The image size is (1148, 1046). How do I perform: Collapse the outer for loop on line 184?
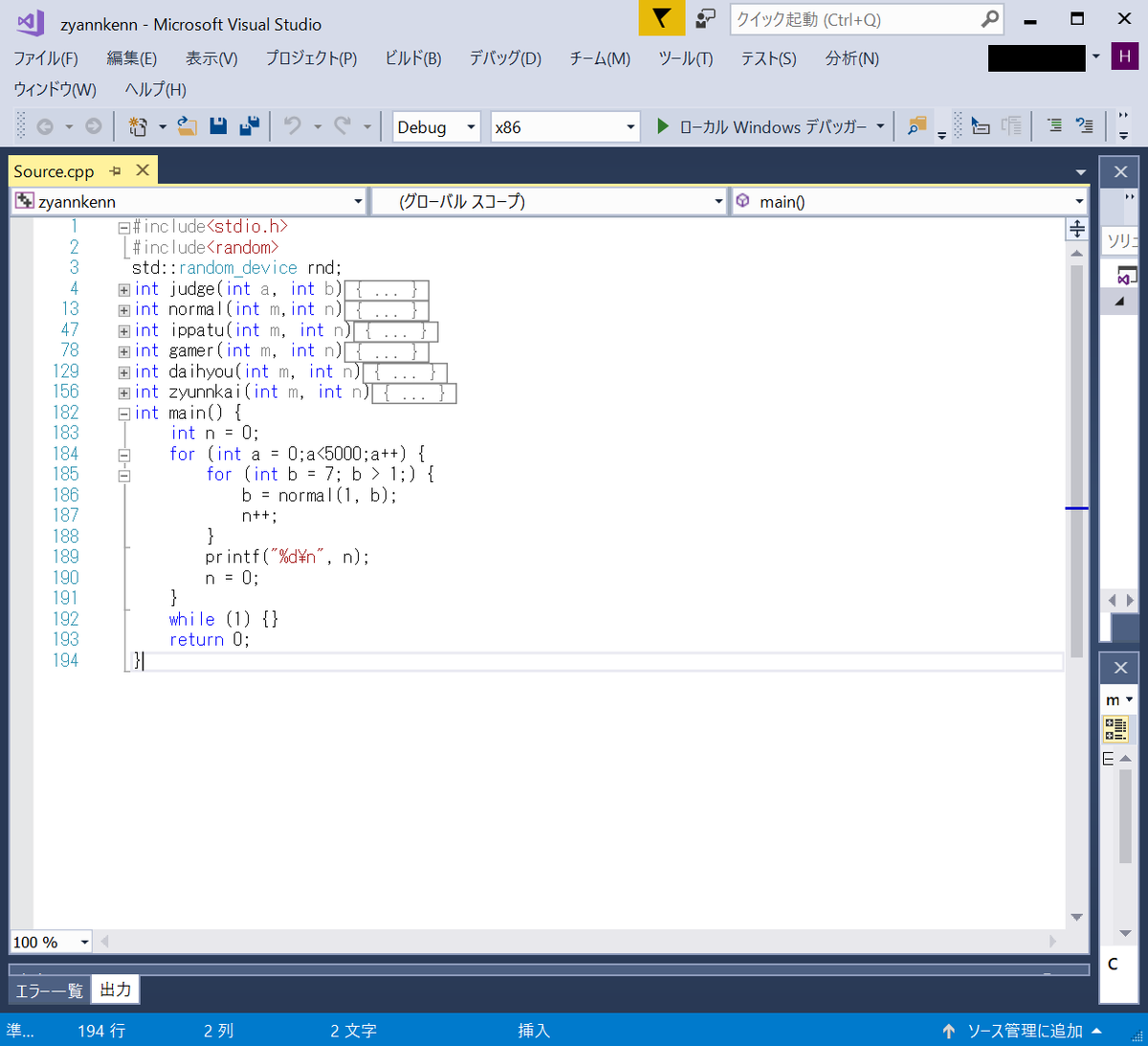click(124, 456)
